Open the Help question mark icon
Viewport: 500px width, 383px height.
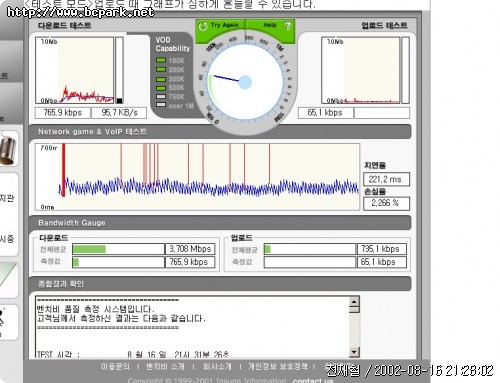287,26
